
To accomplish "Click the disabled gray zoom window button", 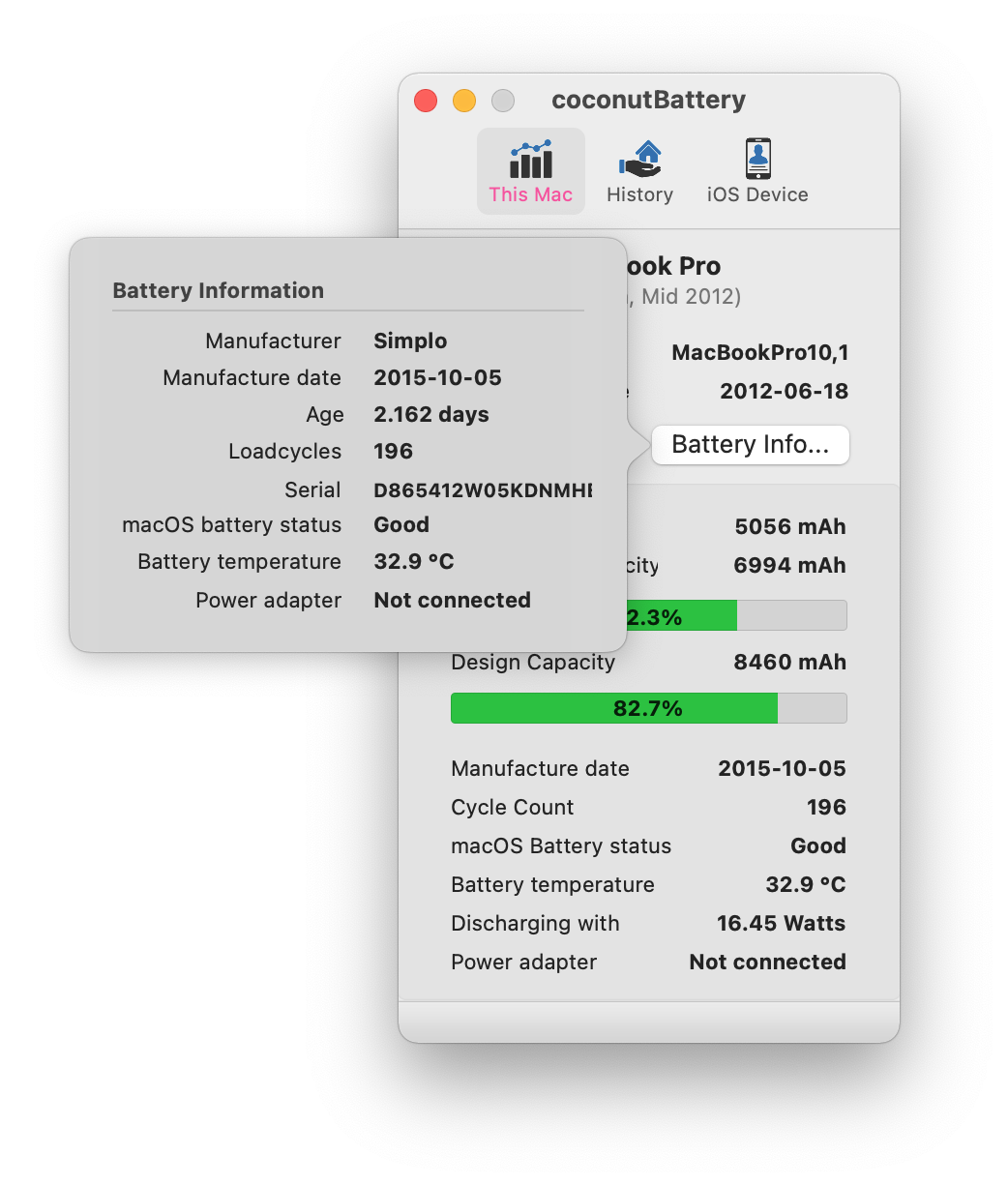I will point(503,101).
